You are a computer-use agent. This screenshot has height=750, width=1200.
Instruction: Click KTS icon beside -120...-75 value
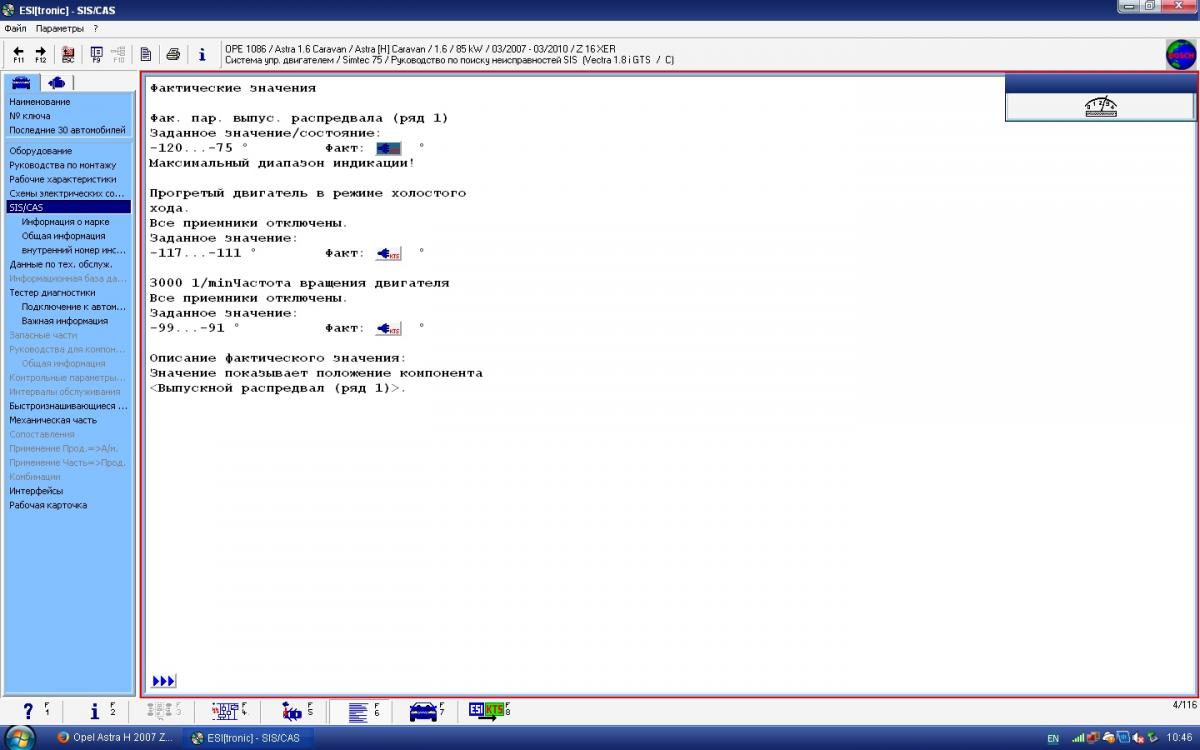pyautogui.click(x=388, y=148)
